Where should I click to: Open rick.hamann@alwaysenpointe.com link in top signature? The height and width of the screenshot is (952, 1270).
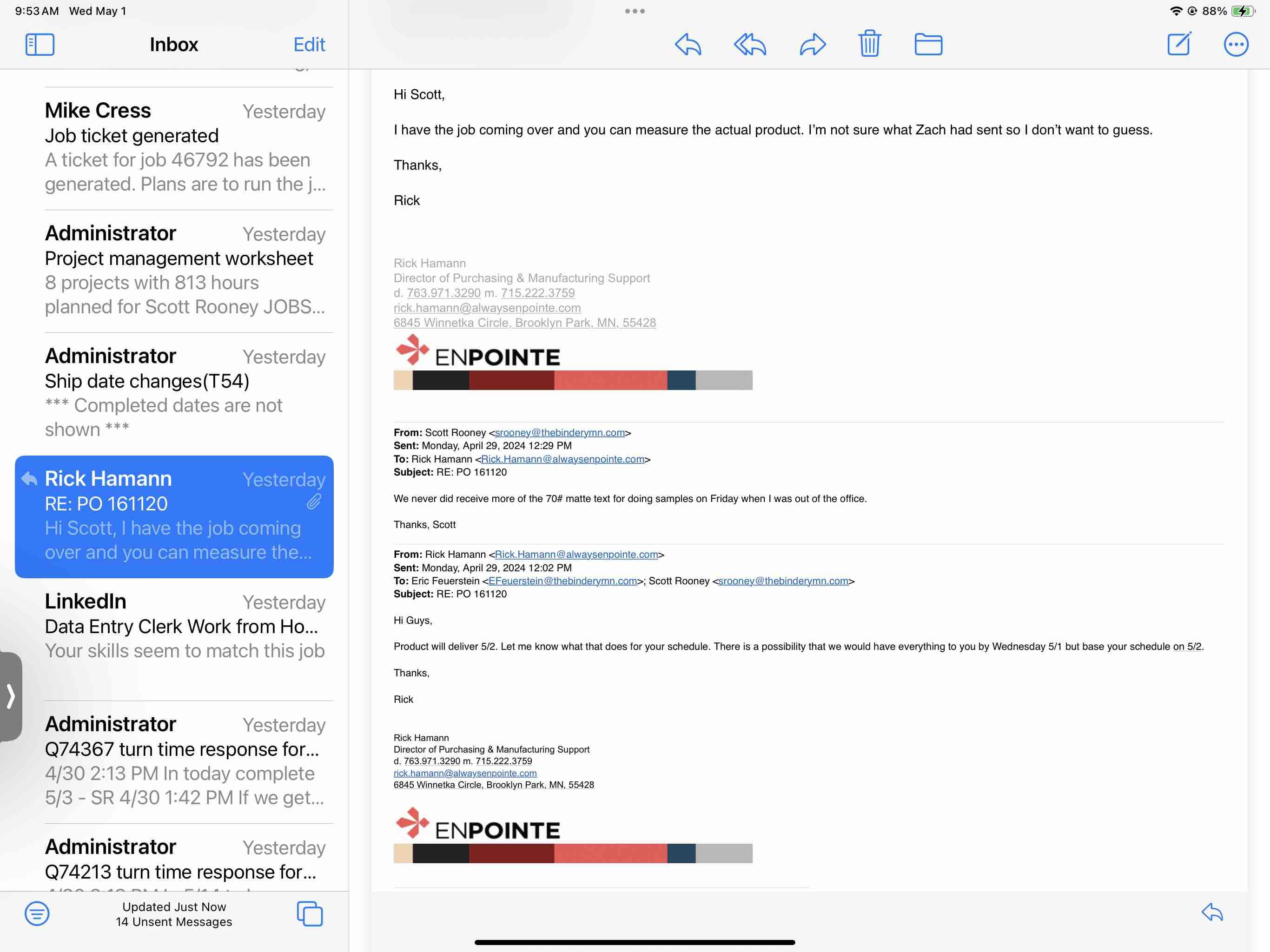(487, 308)
